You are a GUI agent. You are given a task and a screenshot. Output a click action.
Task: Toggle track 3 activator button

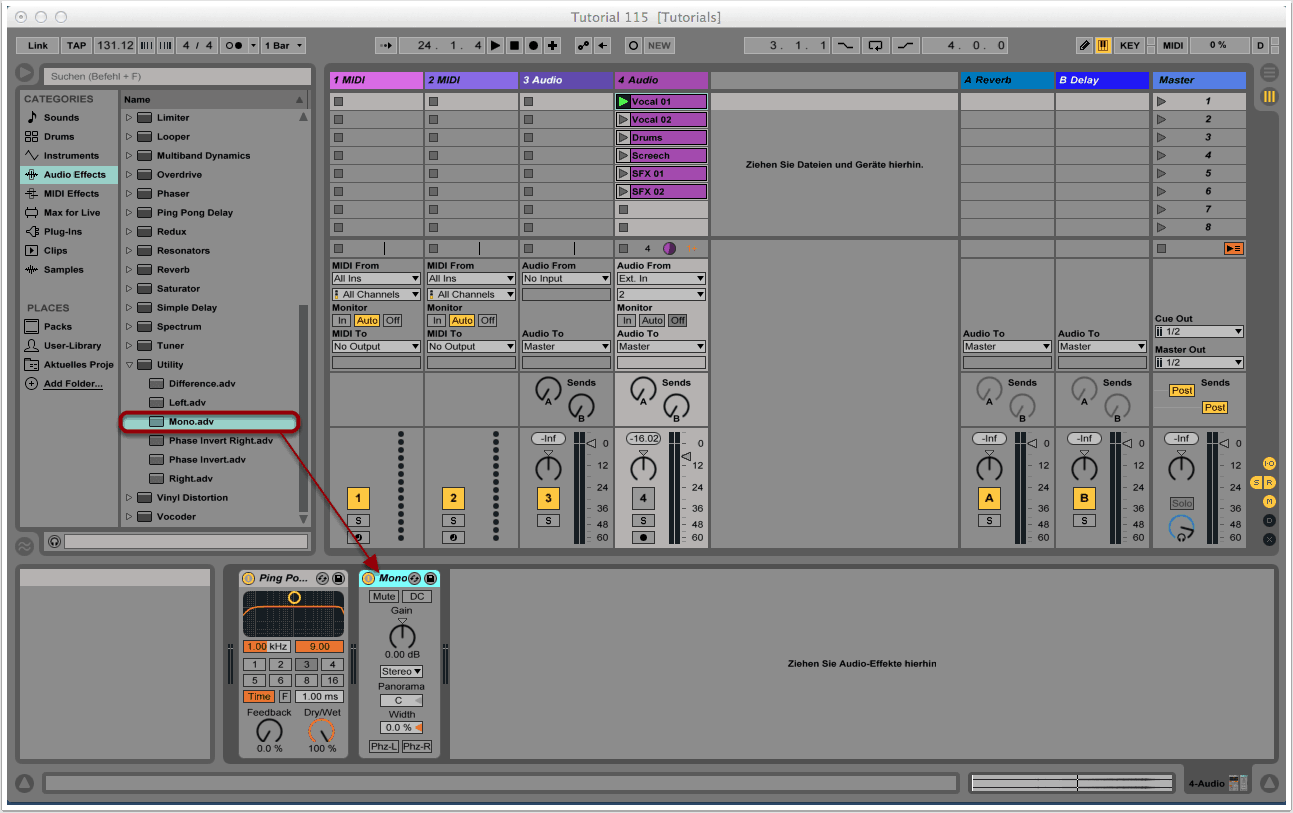click(548, 498)
